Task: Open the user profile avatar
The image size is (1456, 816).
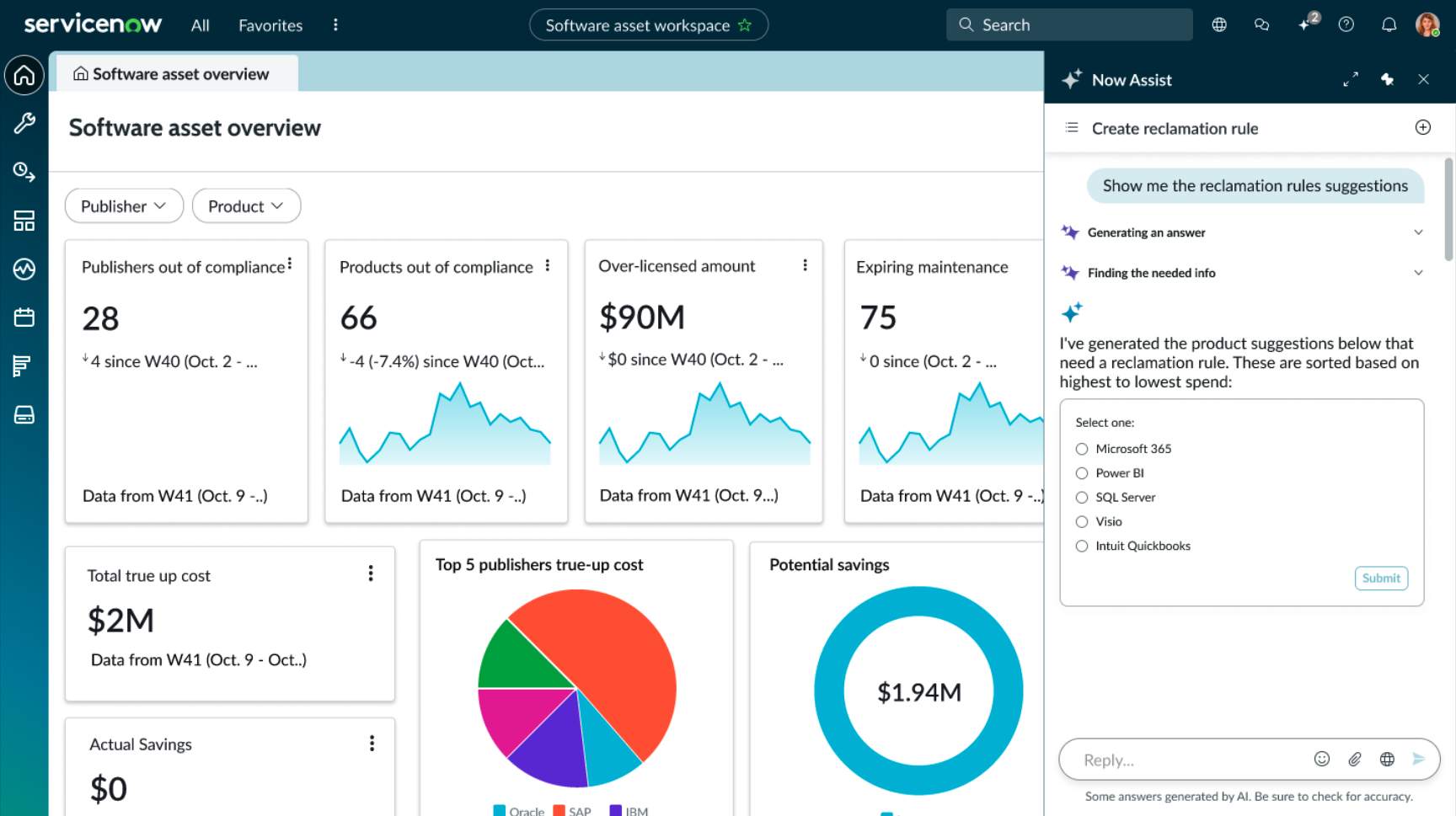Action: pyautogui.click(x=1427, y=25)
